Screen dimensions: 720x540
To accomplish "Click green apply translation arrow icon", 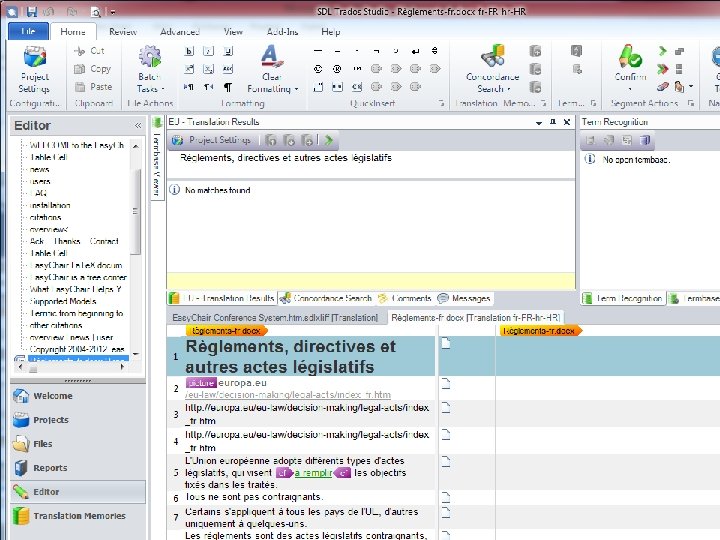I will [x=328, y=140].
